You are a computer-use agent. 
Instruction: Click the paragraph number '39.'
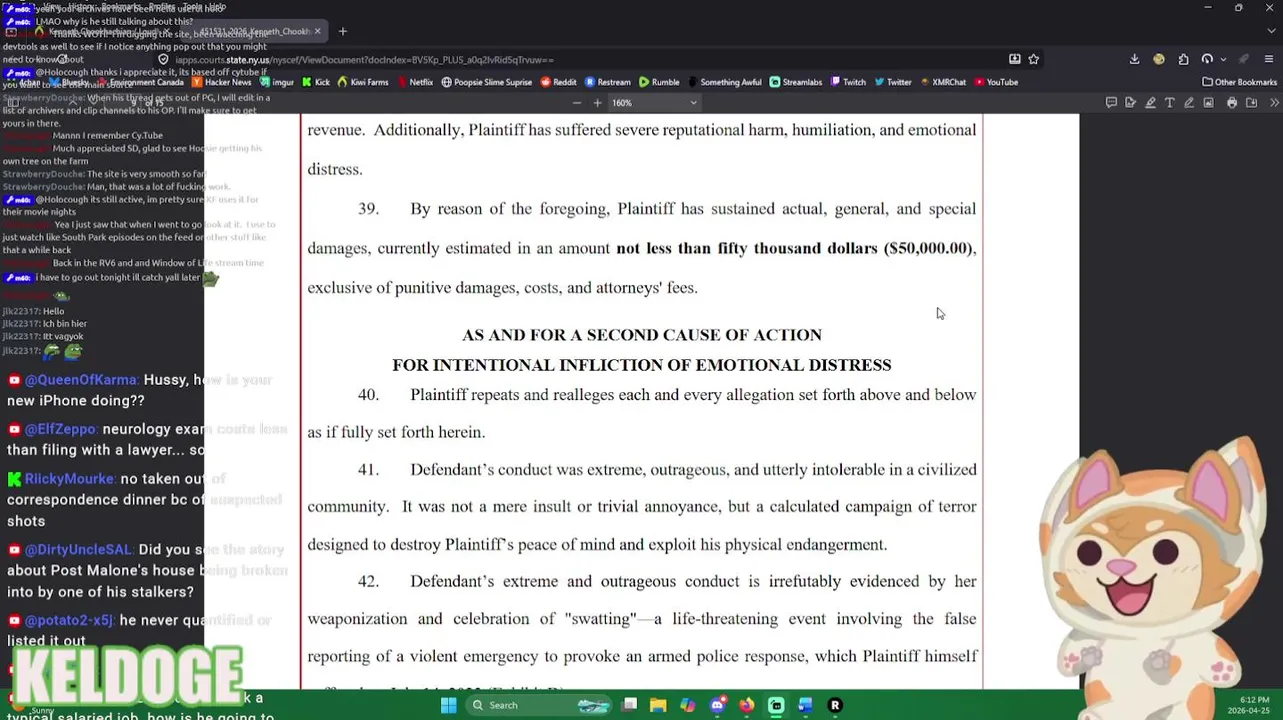click(368, 209)
